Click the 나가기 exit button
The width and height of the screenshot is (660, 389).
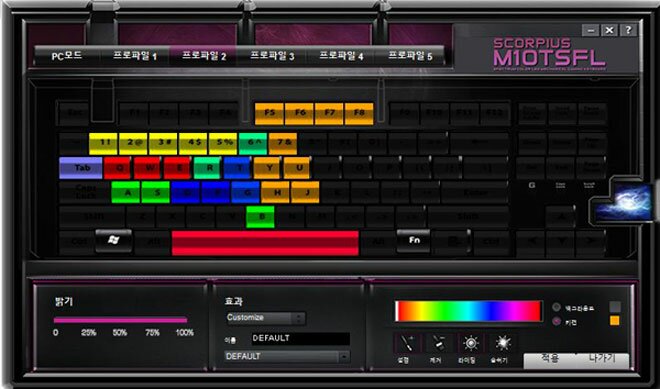(602, 359)
